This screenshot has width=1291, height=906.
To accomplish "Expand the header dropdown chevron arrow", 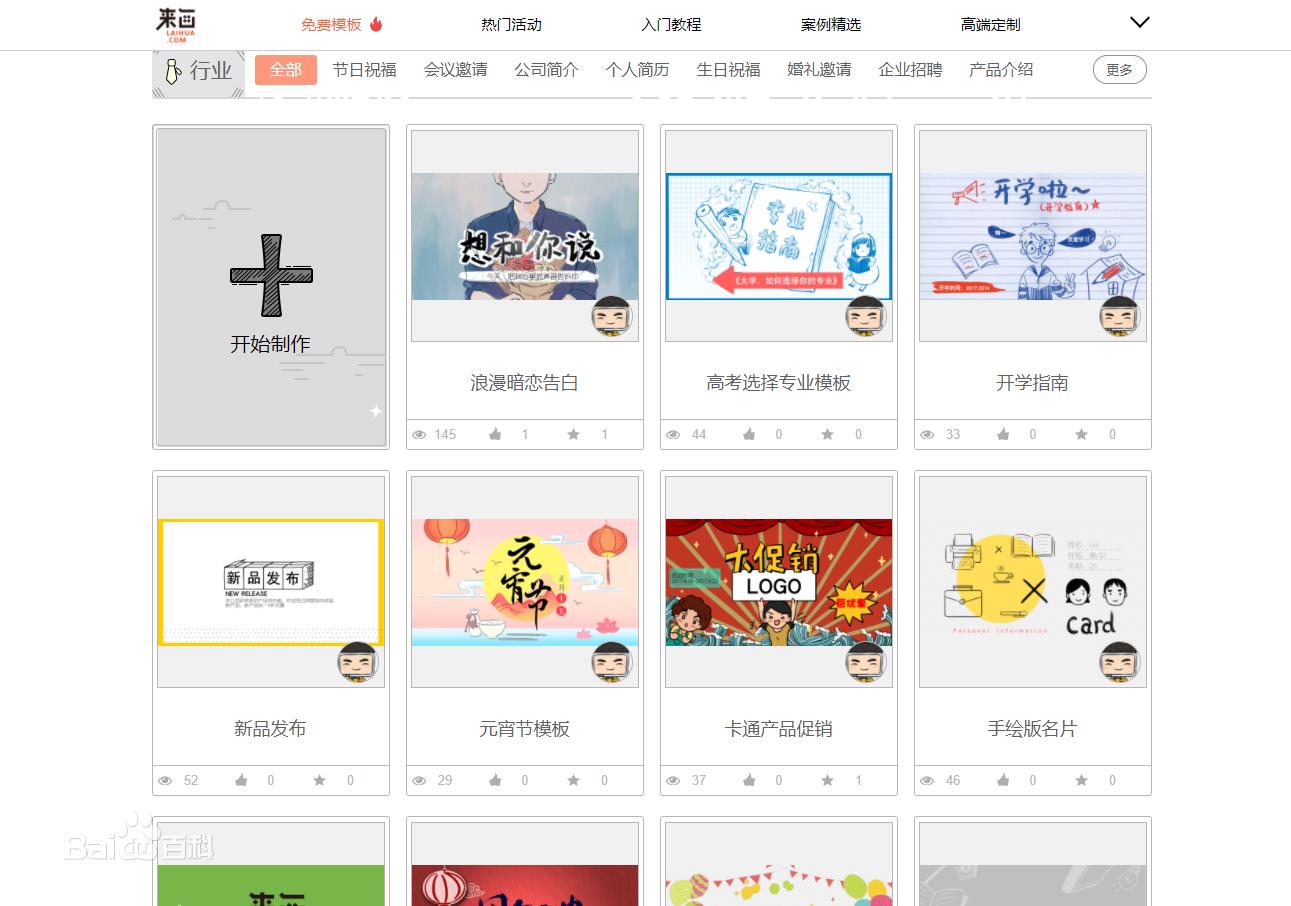I will coord(1139,22).
